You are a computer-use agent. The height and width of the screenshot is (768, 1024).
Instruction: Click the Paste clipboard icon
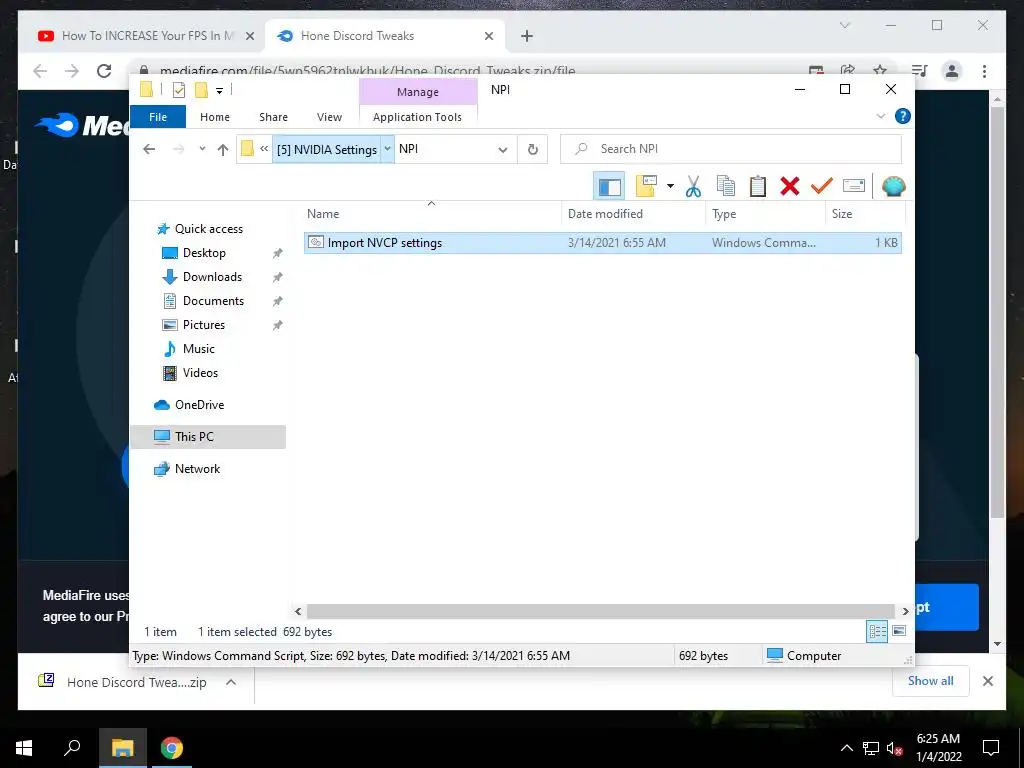click(758, 186)
